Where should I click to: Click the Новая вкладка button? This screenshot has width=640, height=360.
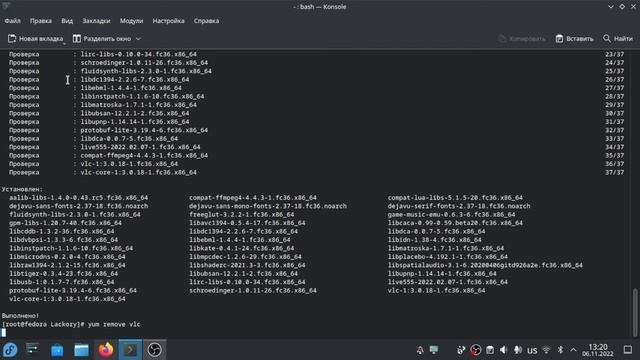coord(36,39)
